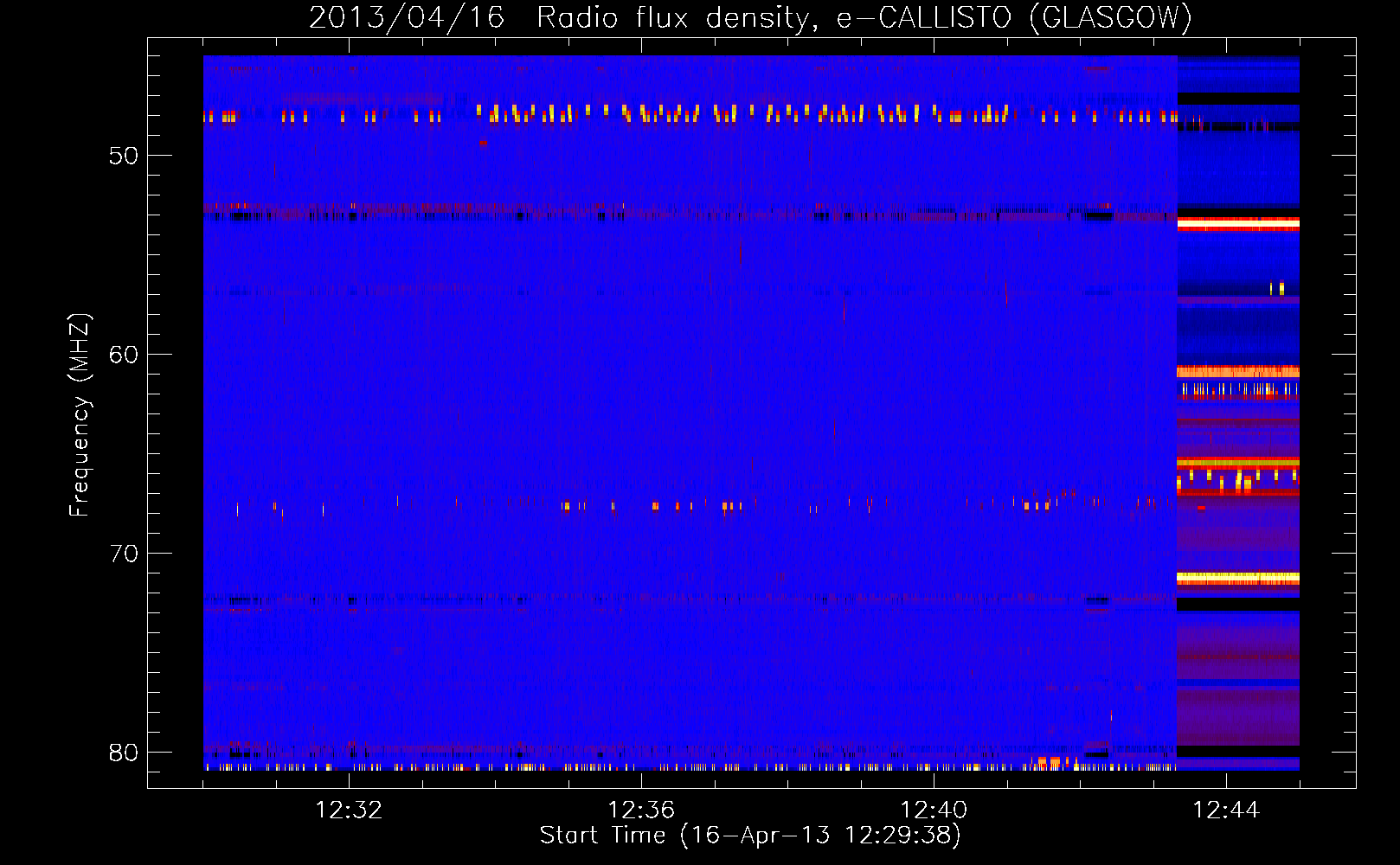Click the frequency tick label "70"

pos(124,554)
